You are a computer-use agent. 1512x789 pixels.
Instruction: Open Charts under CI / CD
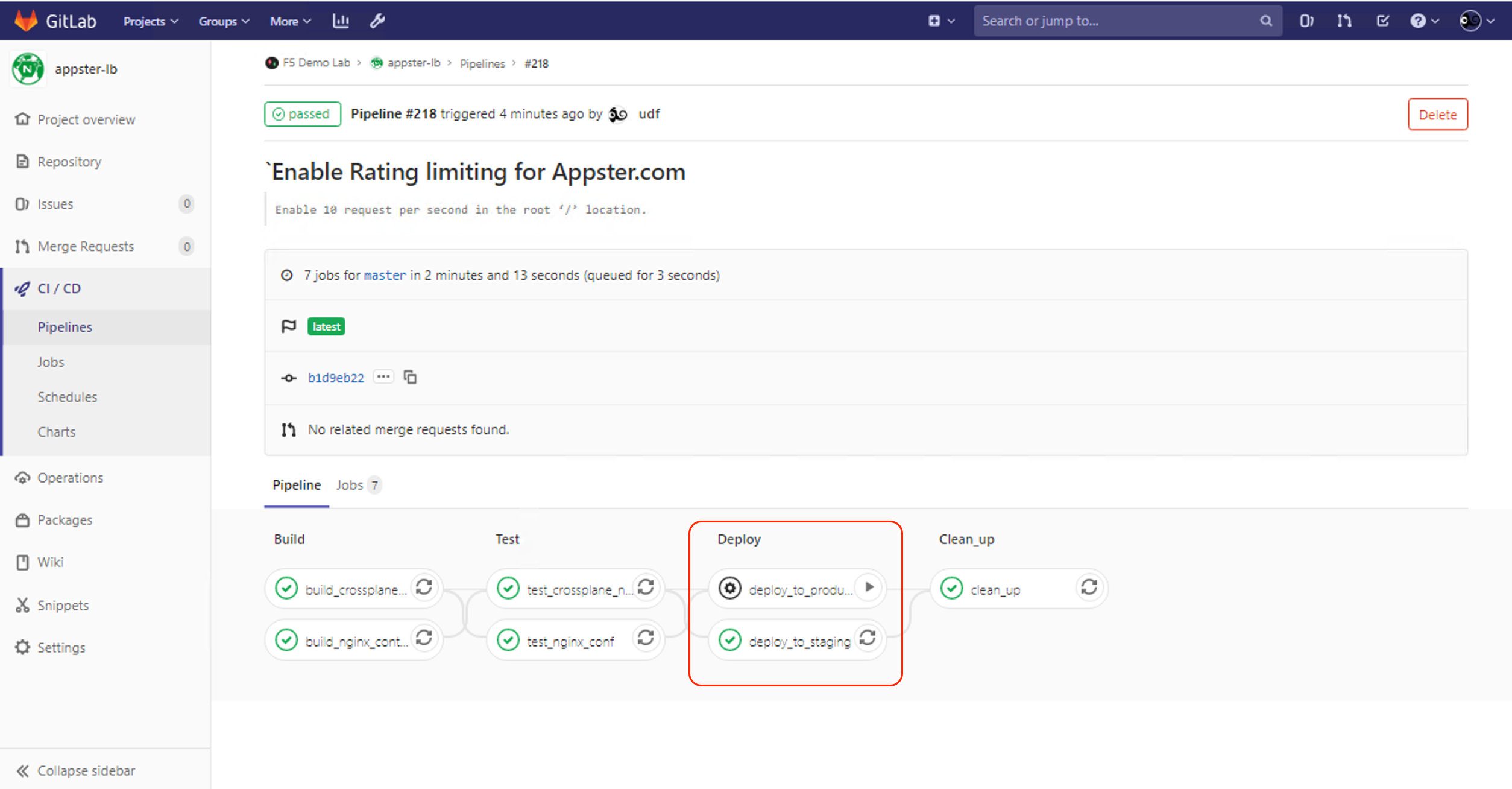[x=106, y=432]
